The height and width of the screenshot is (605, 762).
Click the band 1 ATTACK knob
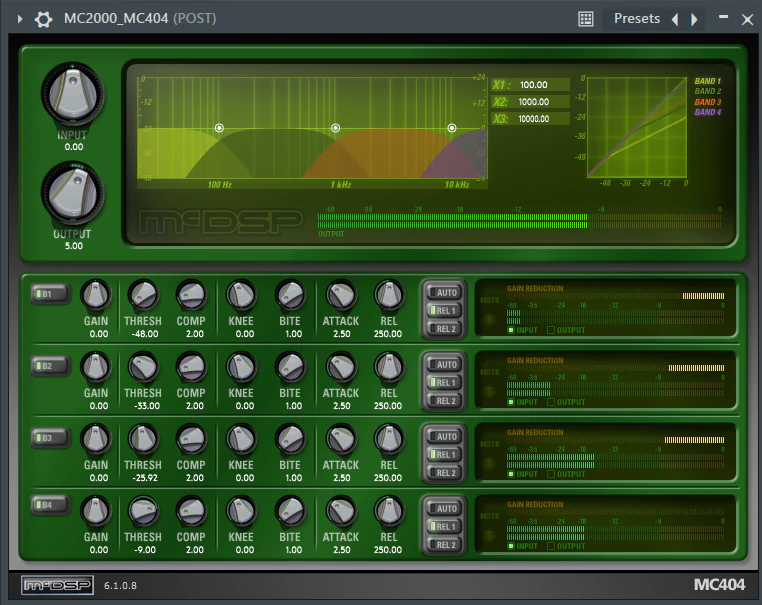click(341, 295)
